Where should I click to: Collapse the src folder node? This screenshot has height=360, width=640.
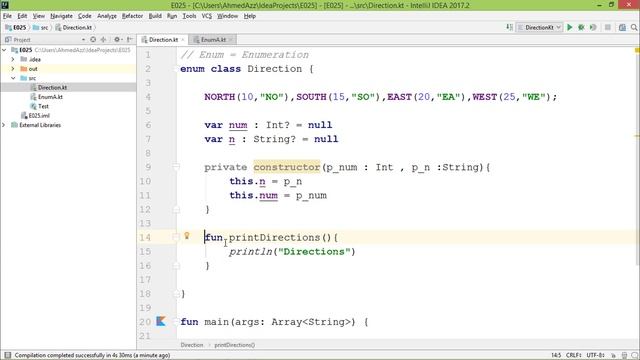[x=13, y=78]
